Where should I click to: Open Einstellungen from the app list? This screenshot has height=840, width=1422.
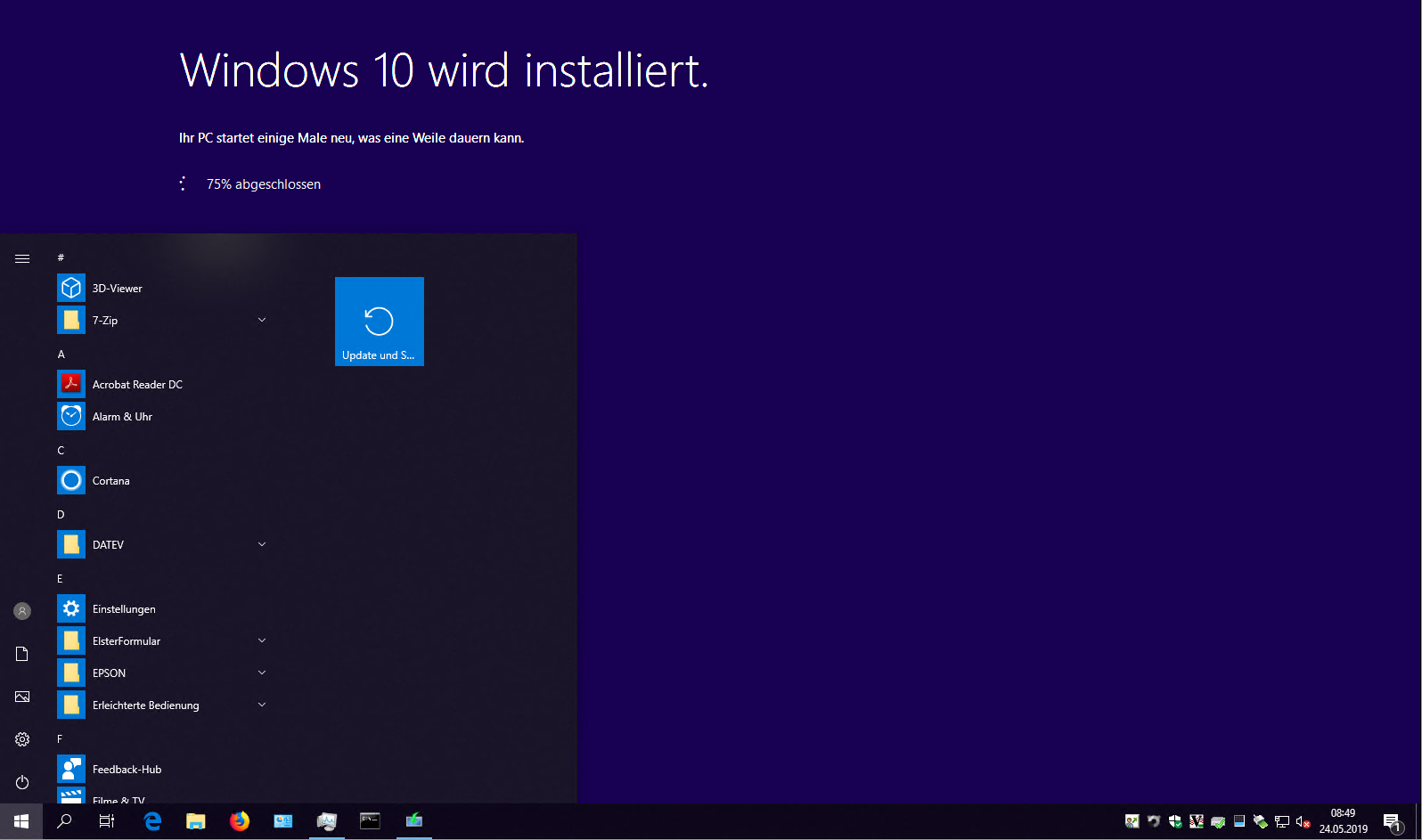(x=123, y=609)
